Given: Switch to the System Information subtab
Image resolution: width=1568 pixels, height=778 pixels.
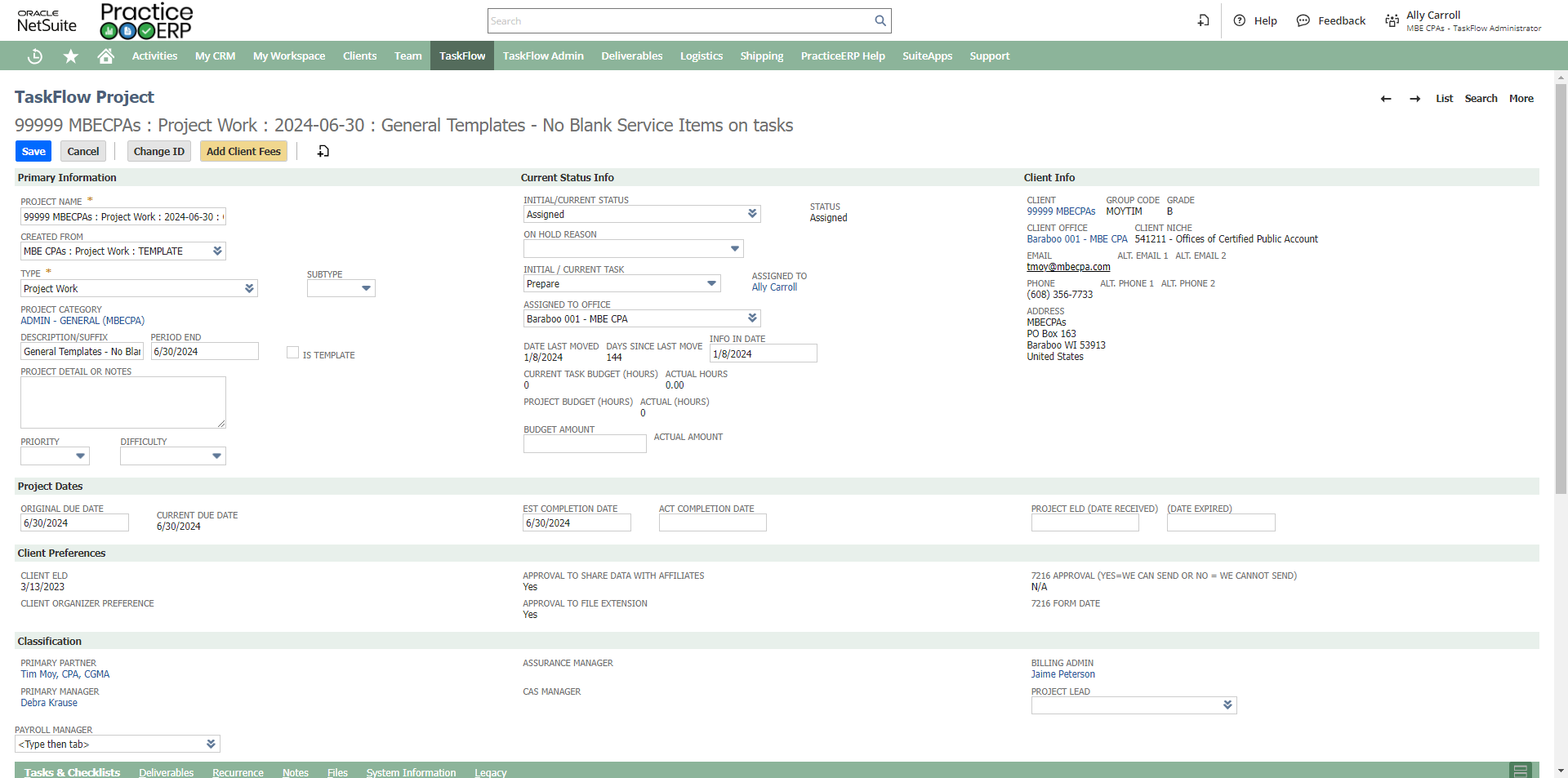Looking at the screenshot, I should click(x=411, y=772).
